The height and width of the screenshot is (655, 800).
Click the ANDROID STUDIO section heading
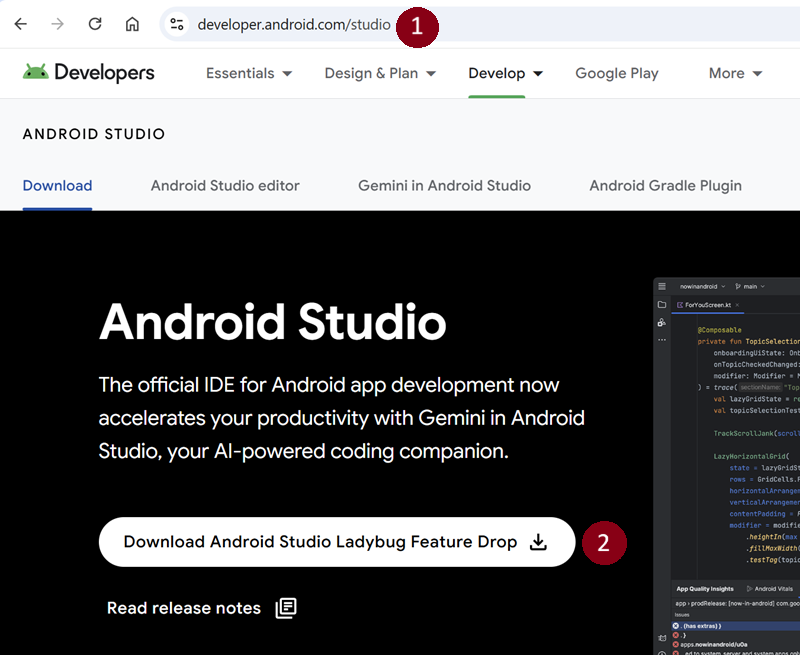[94, 134]
